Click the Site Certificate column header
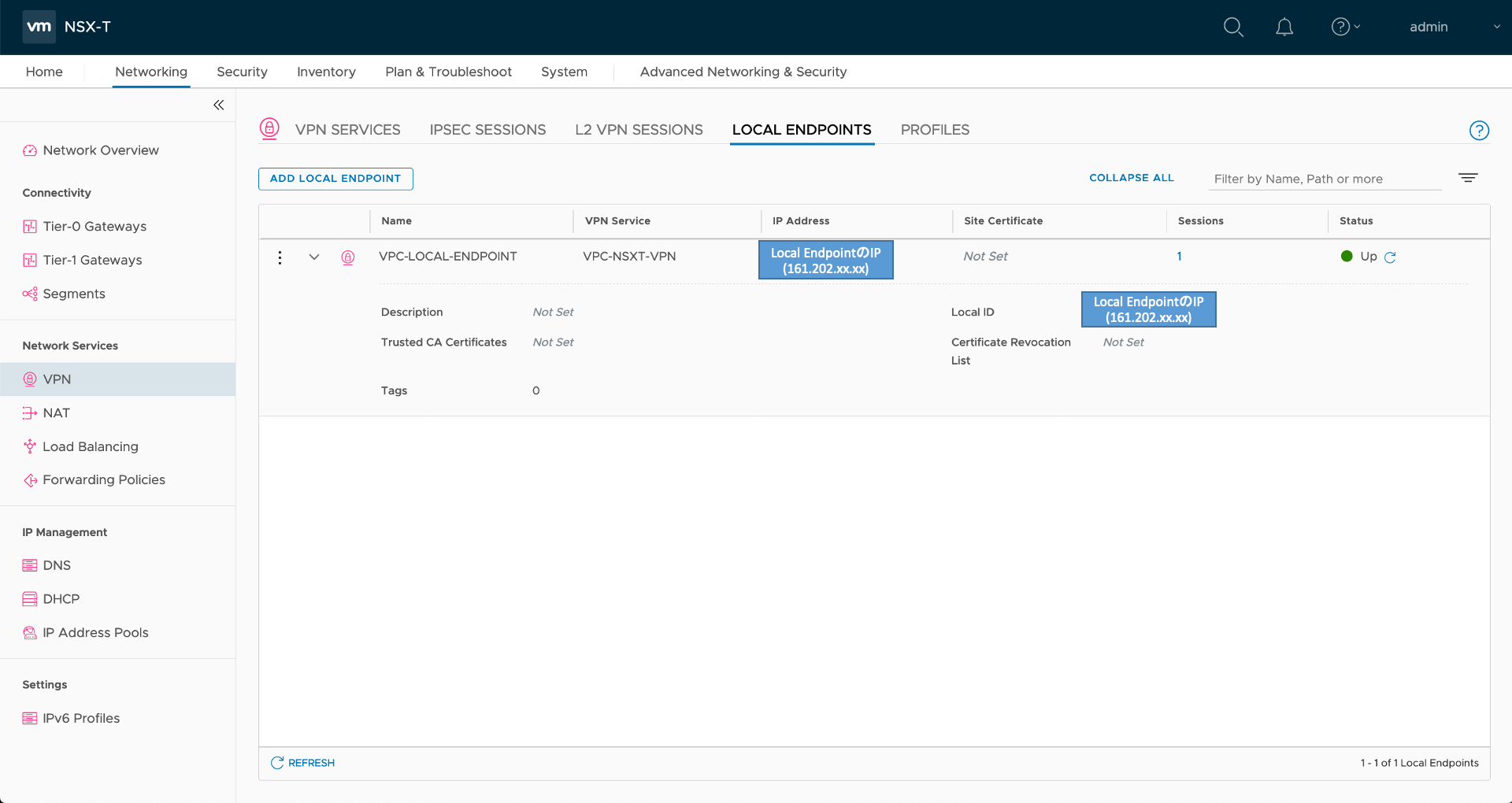This screenshot has width=1512, height=803. coord(1003,221)
